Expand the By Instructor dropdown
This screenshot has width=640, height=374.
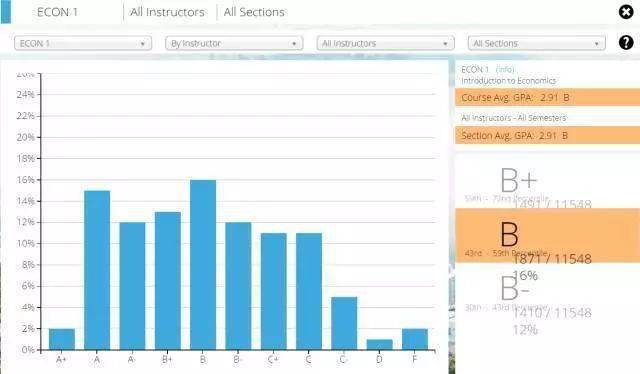(234, 43)
